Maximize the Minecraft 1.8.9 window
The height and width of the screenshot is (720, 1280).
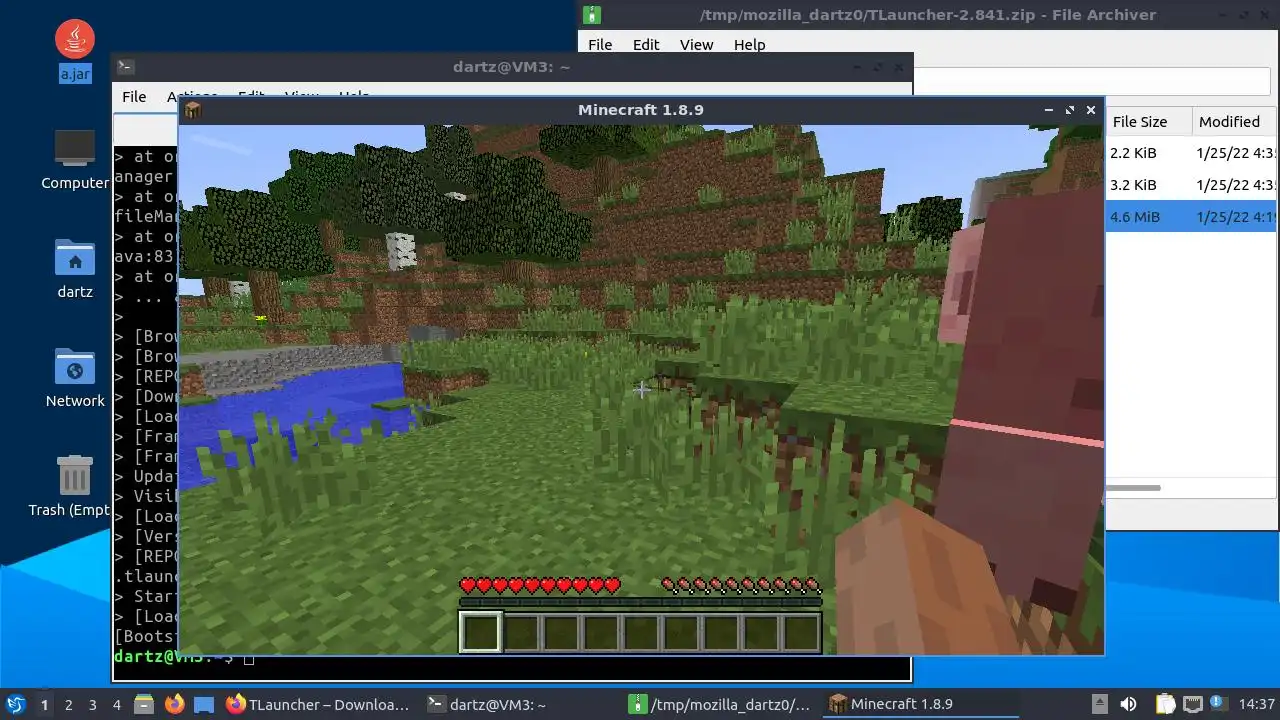coord(1069,110)
